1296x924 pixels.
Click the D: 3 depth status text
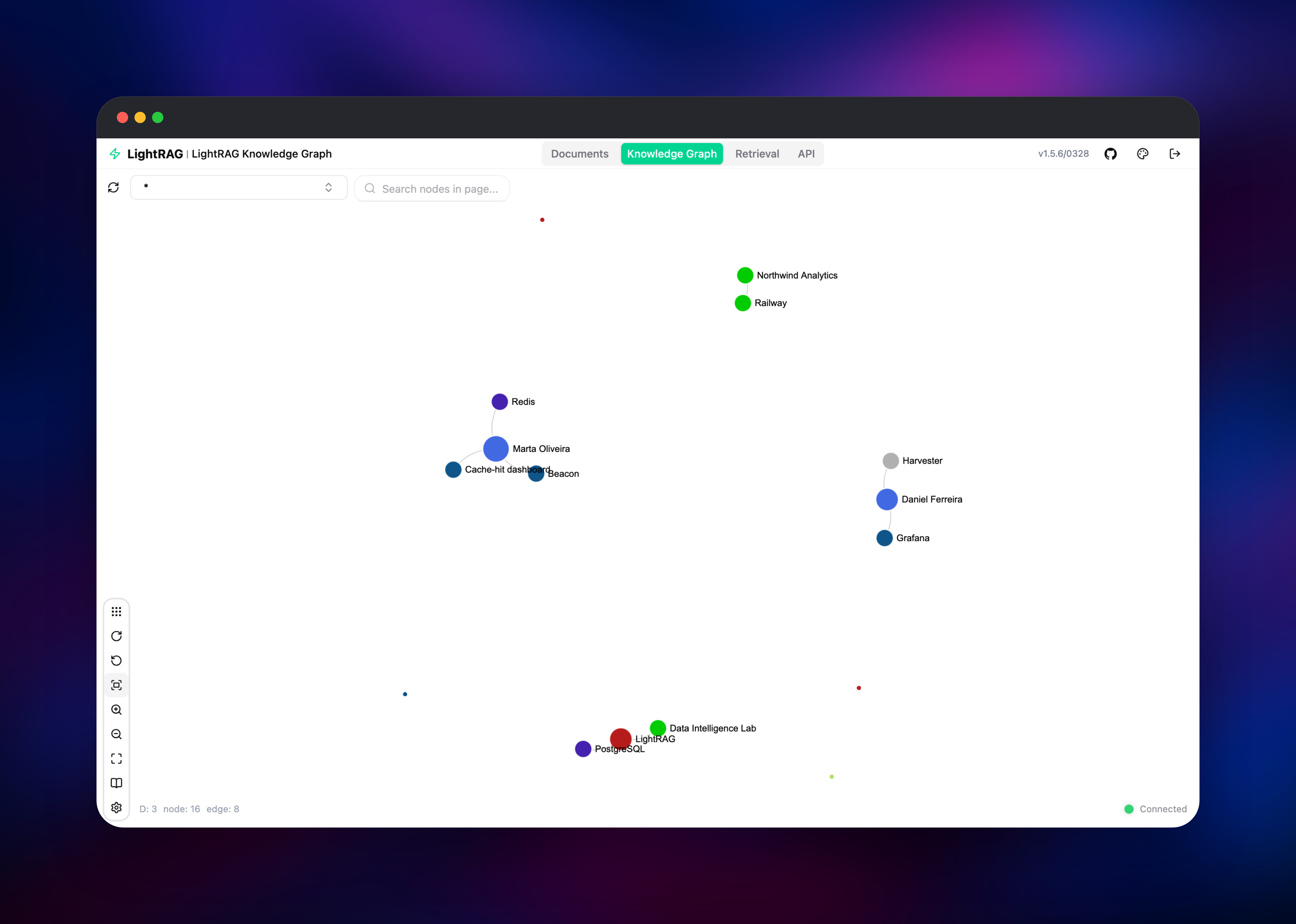click(148, 809)
